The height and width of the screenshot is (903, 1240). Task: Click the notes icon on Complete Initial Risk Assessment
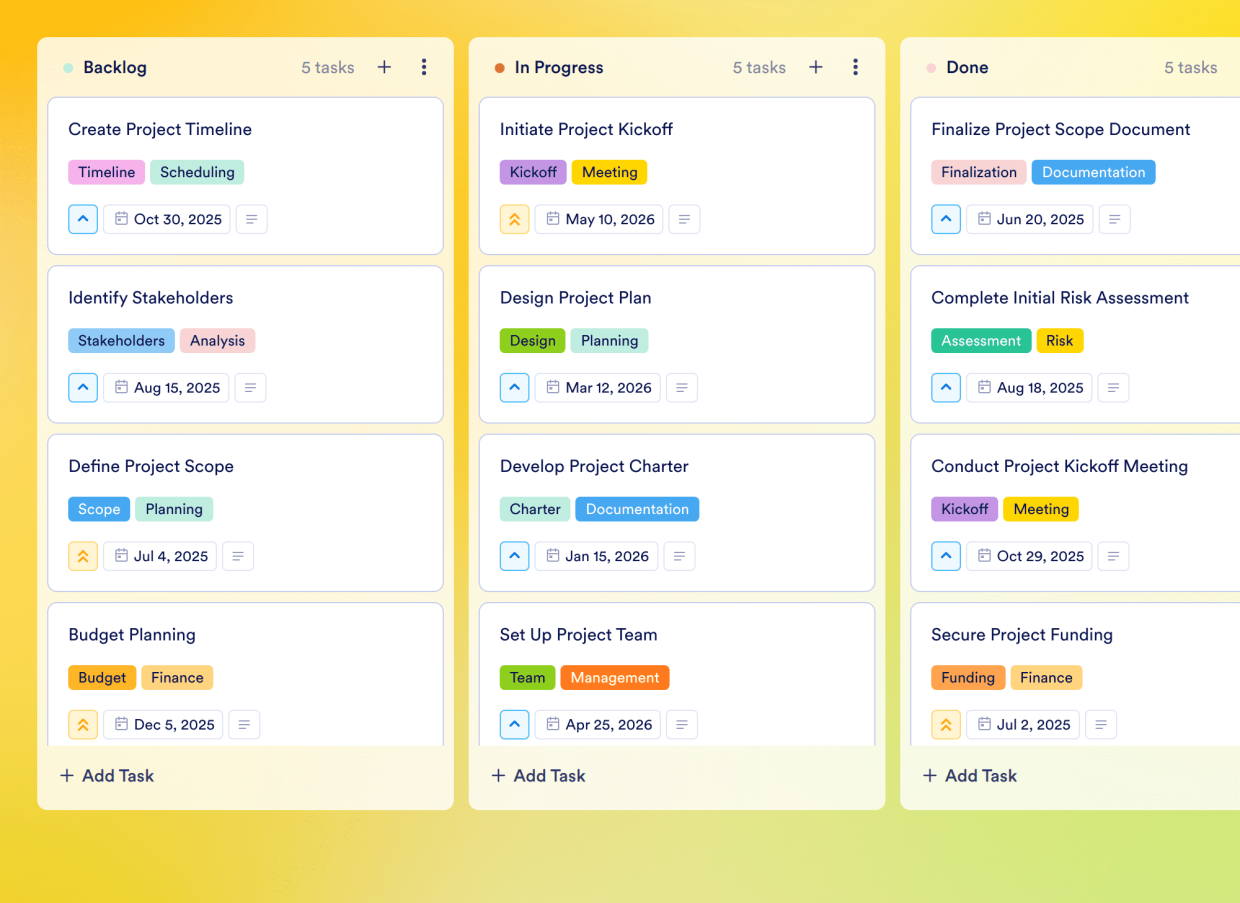point(1114,387)
